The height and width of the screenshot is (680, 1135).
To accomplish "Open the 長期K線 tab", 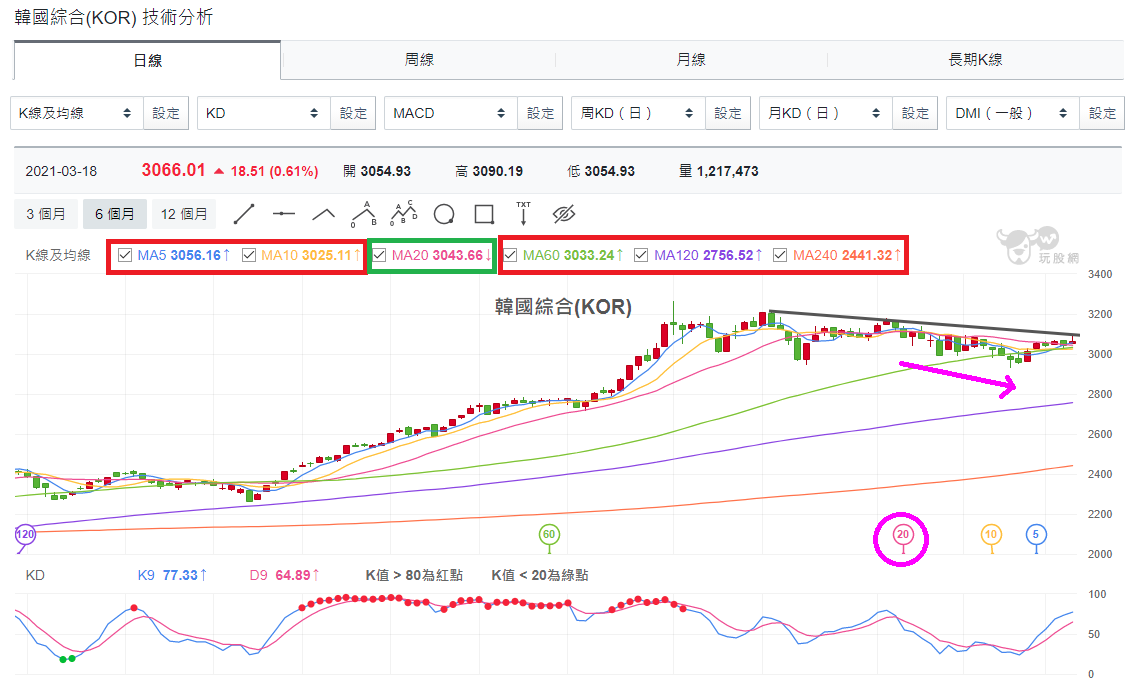I will point(976,60).
